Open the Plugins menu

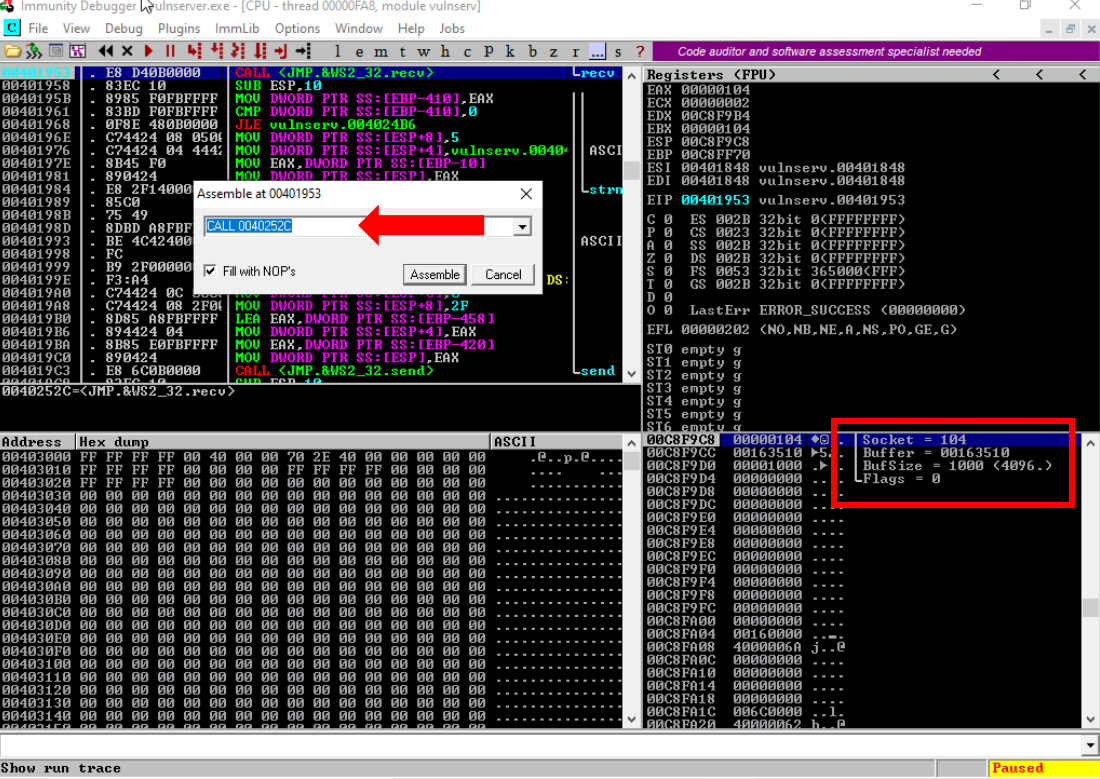tap(179, 28)
